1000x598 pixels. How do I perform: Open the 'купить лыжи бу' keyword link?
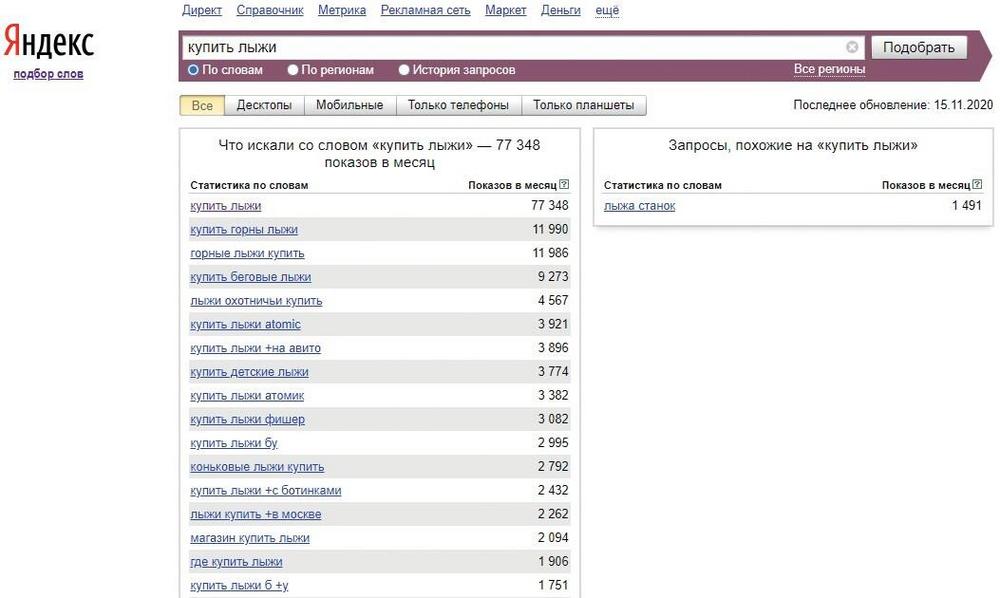(234, 443)
